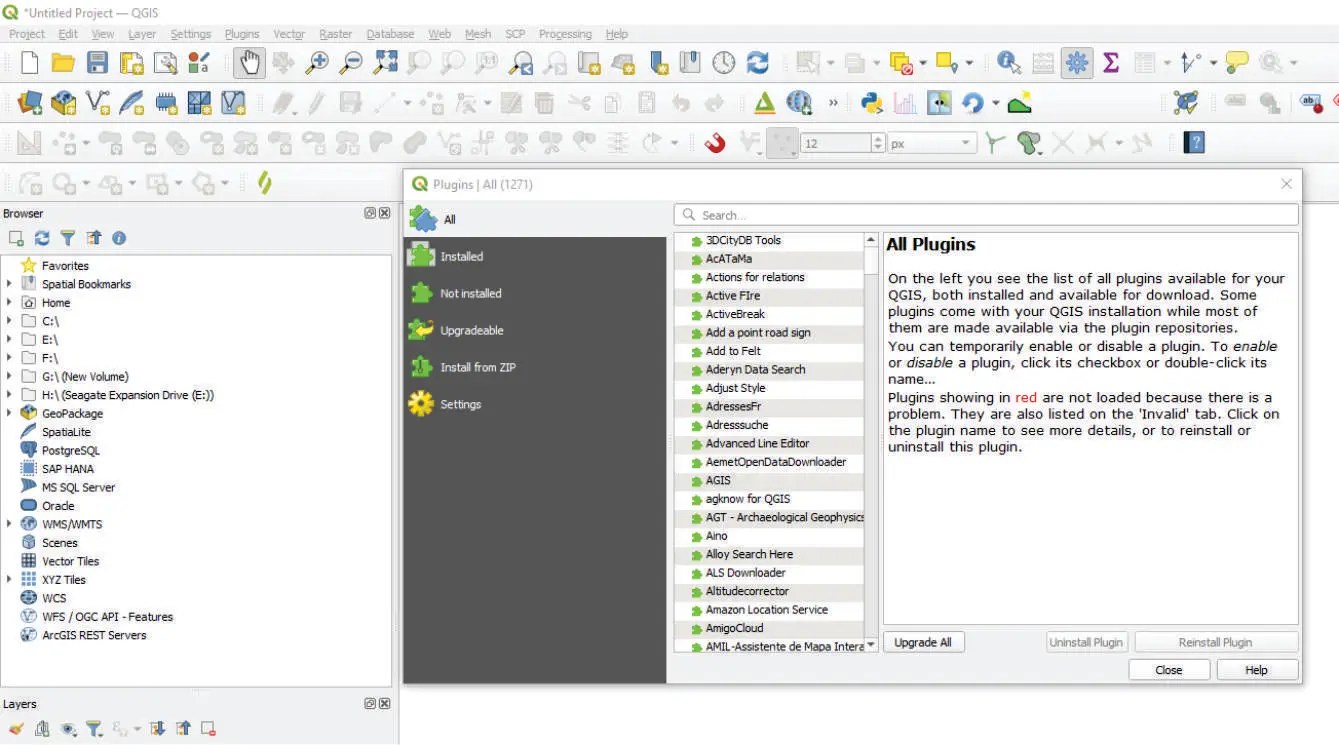Select the Amazon Location Service plugin

click(770, 609)
